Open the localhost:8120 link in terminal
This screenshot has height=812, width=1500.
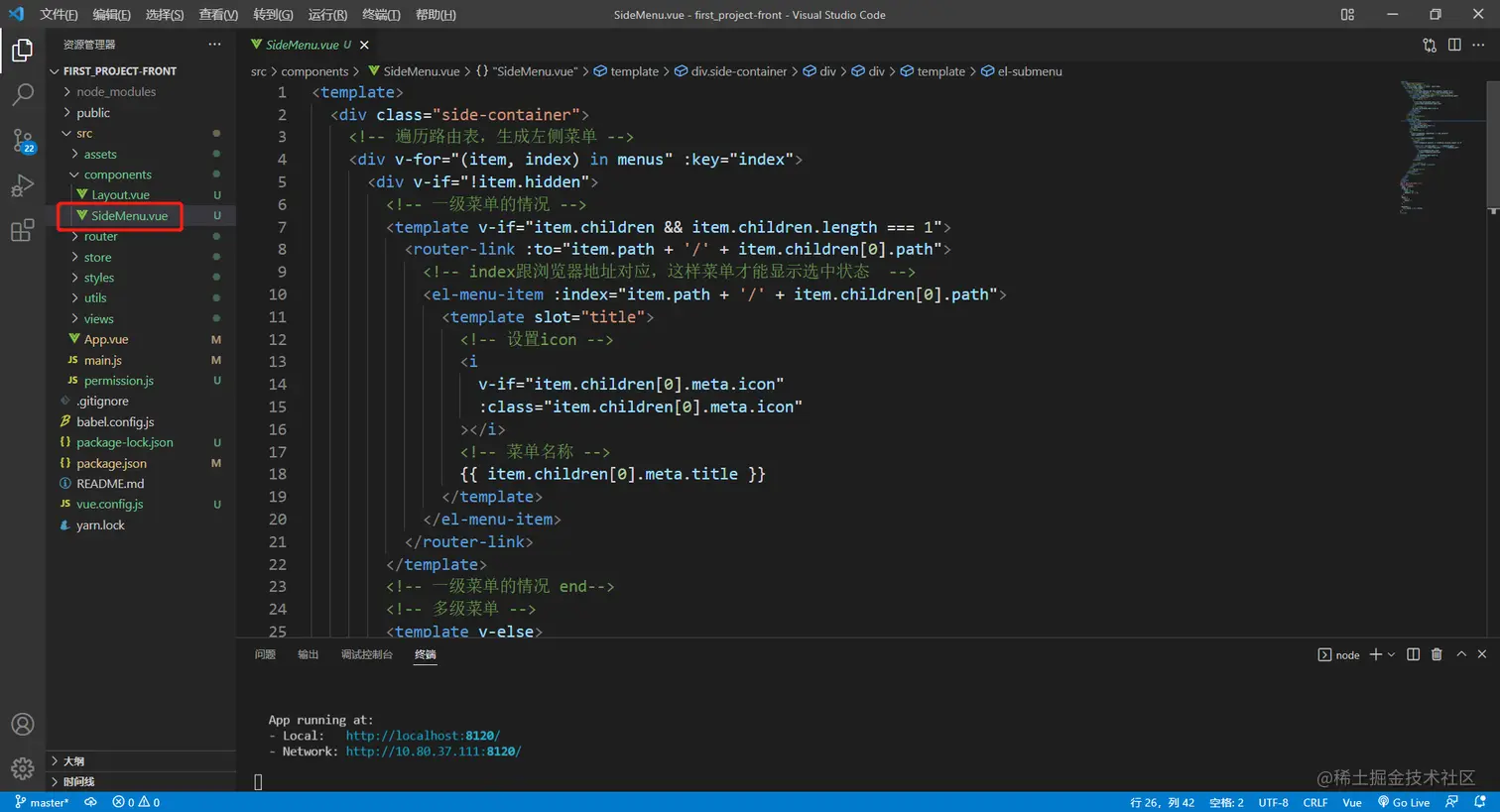click(x=423, y=736)
